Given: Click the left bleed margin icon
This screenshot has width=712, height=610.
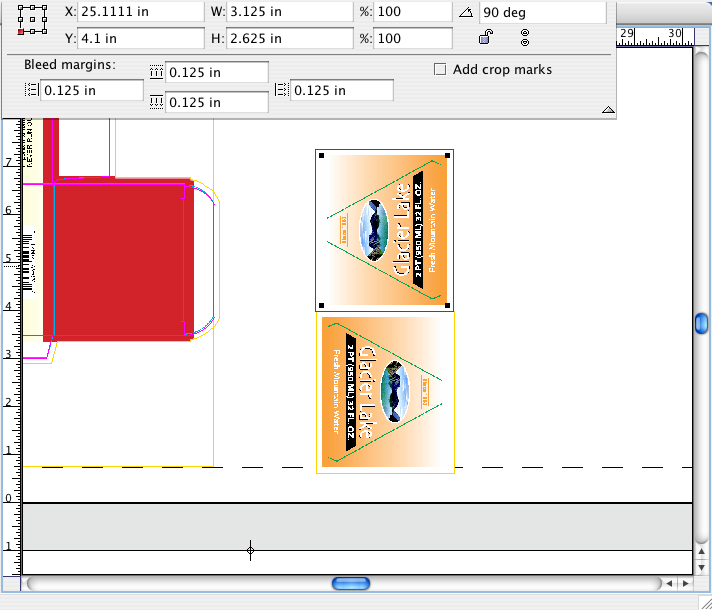Looking at the screenshot, I should pyautogui.click(x=31, y=90).
